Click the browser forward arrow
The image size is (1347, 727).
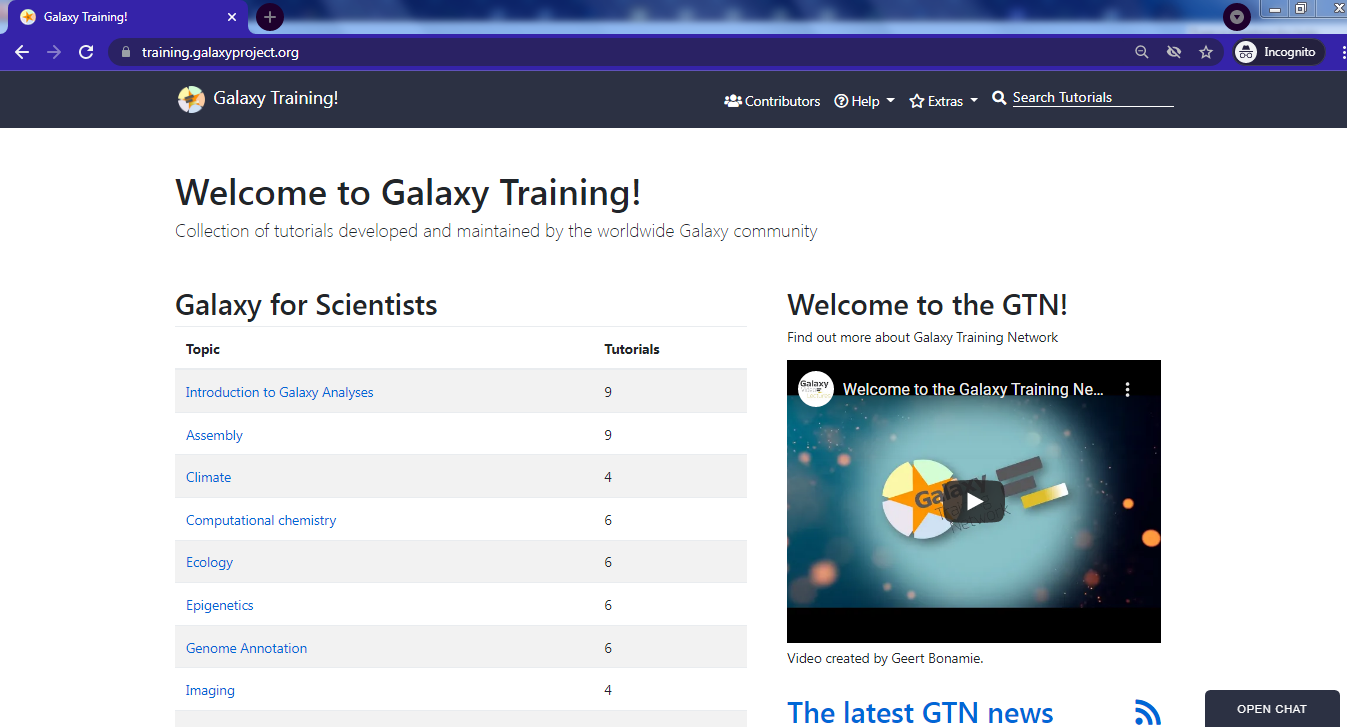pyautogui.click(x=54, y=52)
